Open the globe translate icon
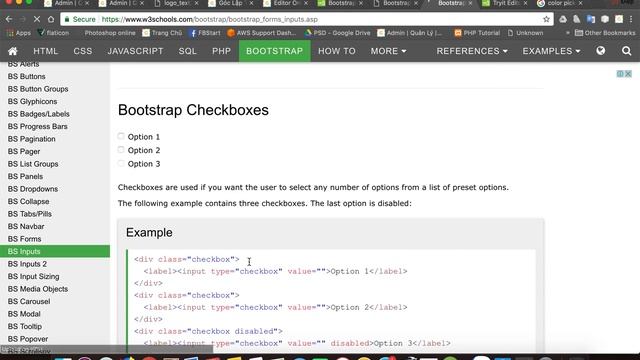 600,51
